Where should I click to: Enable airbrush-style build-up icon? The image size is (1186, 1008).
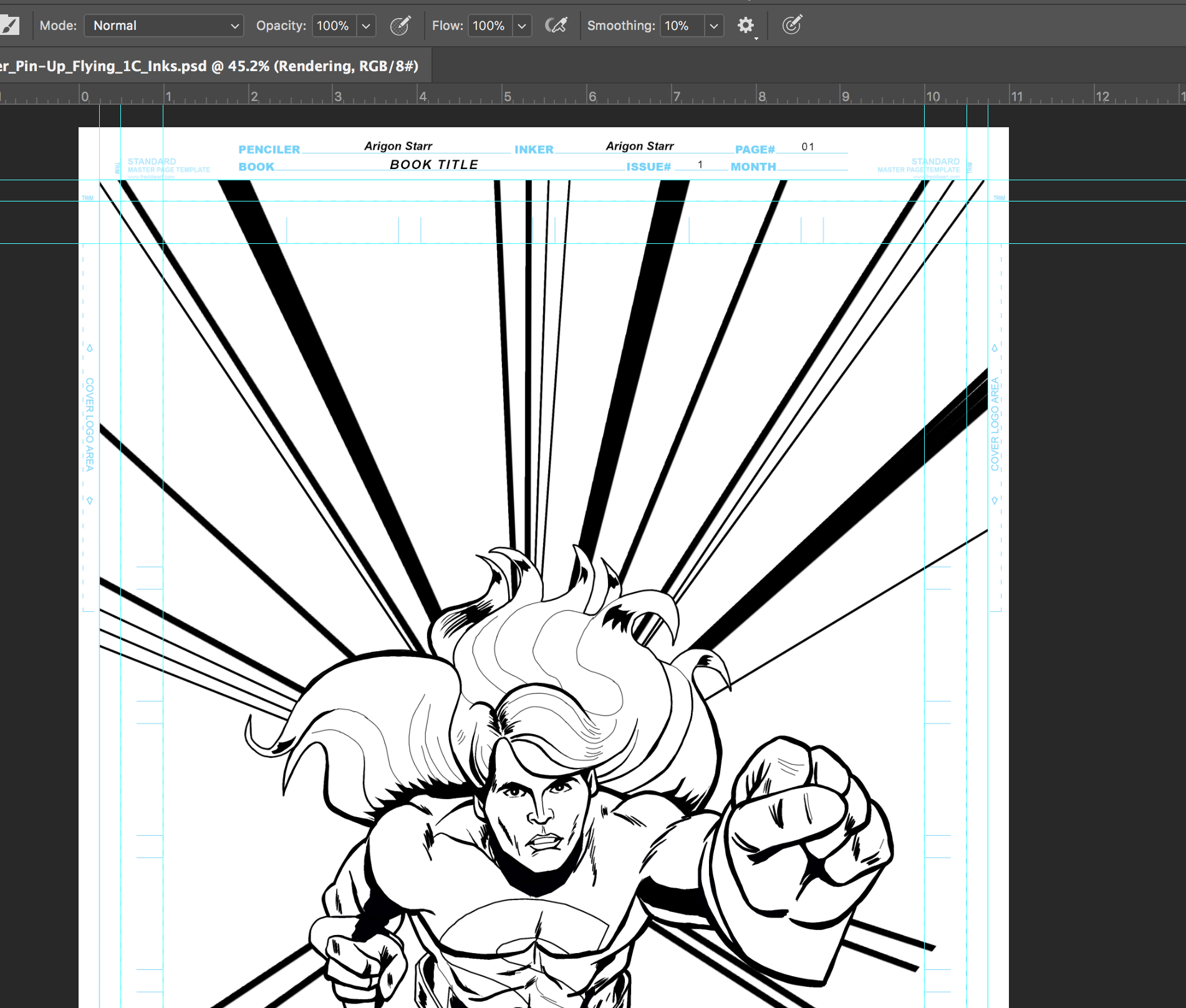pyautogui.click(x=556, y=26)
